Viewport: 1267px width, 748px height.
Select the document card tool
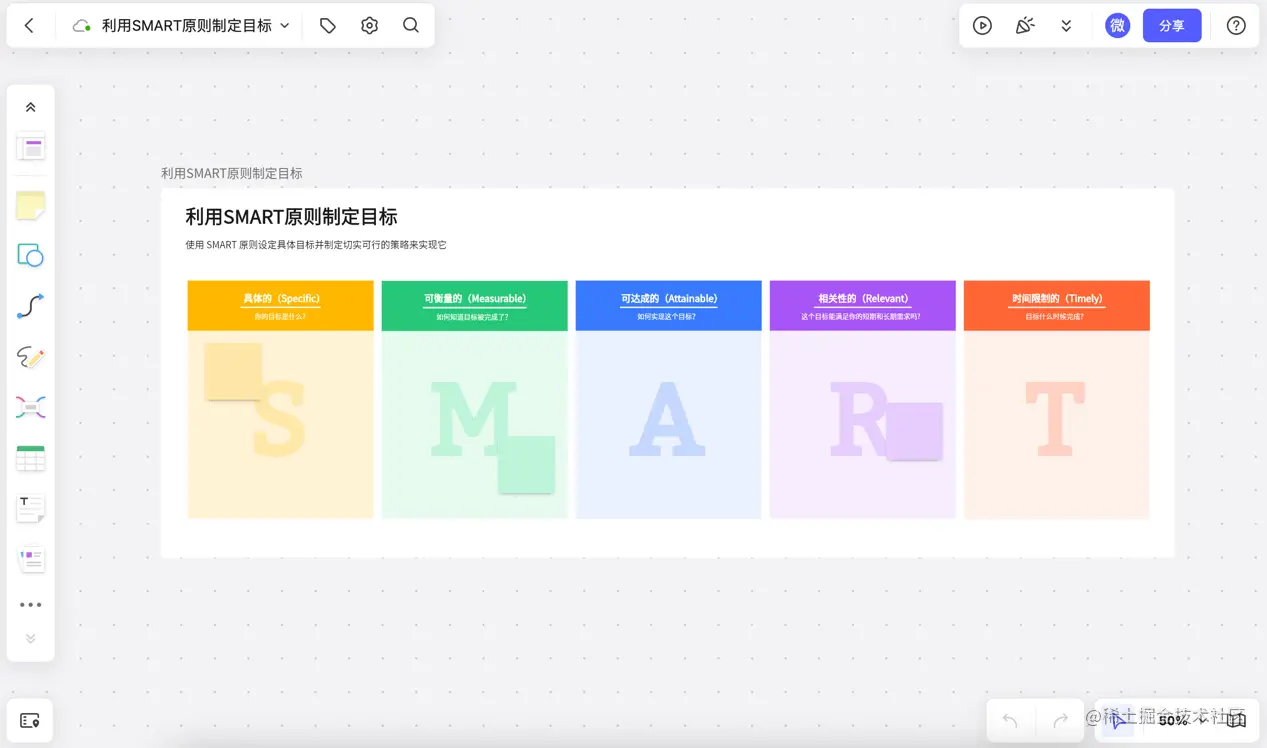[x=31, y=558]
